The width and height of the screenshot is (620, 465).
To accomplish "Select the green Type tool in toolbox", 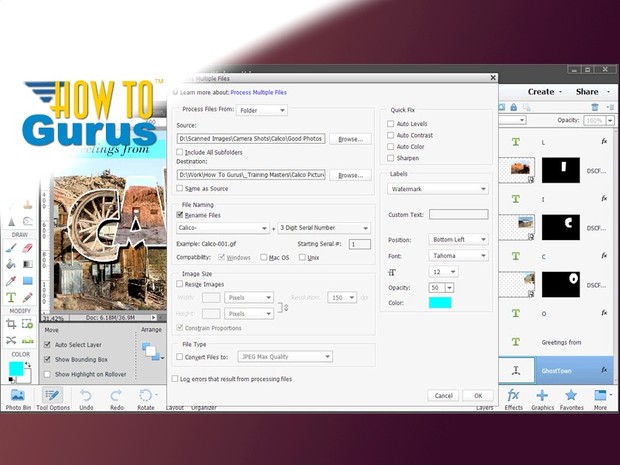I will (x=11, y=297).
